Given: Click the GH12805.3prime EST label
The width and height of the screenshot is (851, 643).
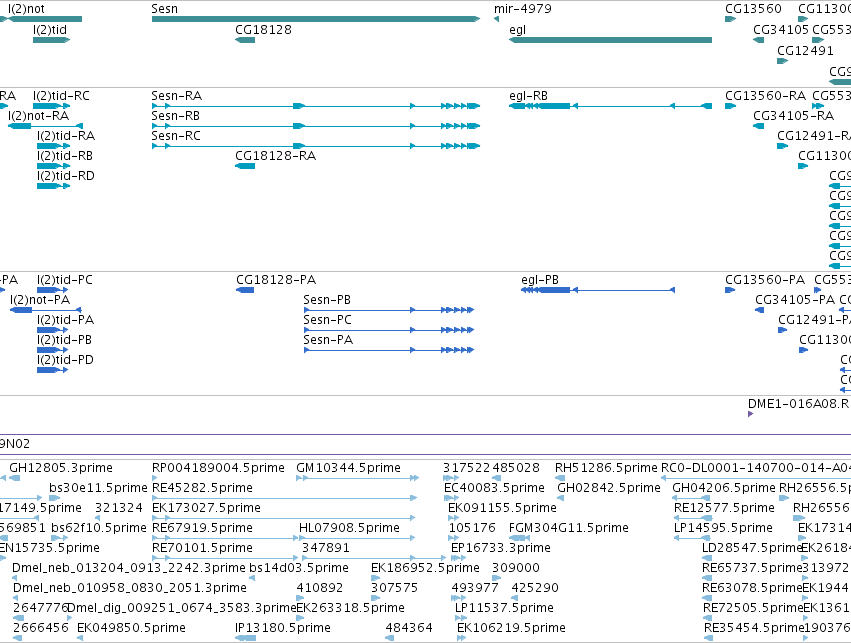Looking at the screenshot, I should pos(61,468).
